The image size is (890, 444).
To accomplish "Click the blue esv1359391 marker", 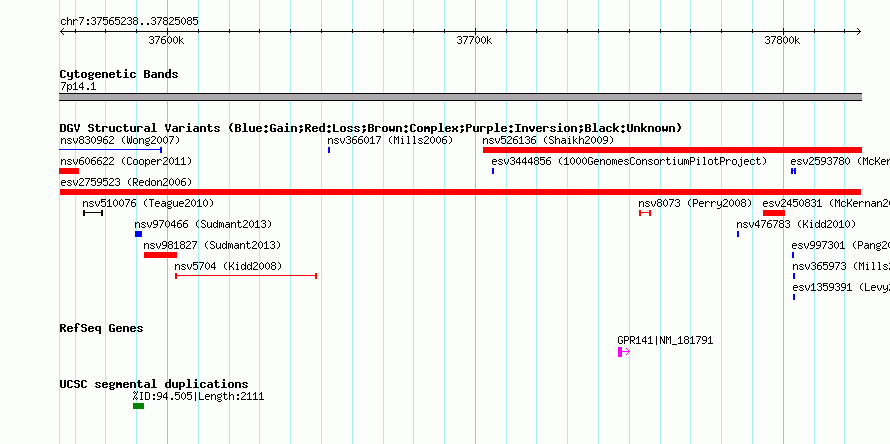I will pos(794,297).
